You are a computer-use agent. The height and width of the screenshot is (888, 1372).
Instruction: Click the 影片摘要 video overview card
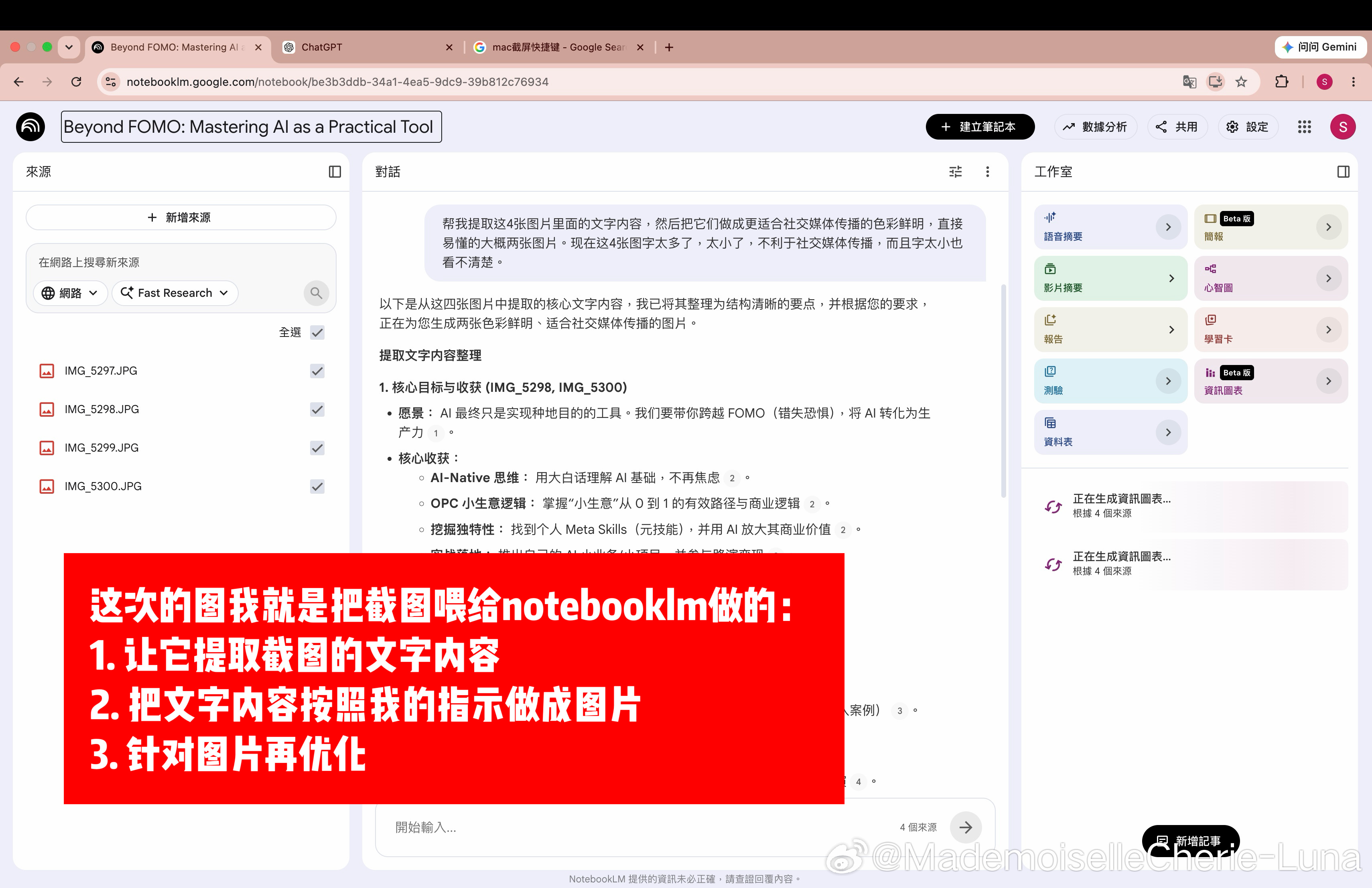[1110, 278]
